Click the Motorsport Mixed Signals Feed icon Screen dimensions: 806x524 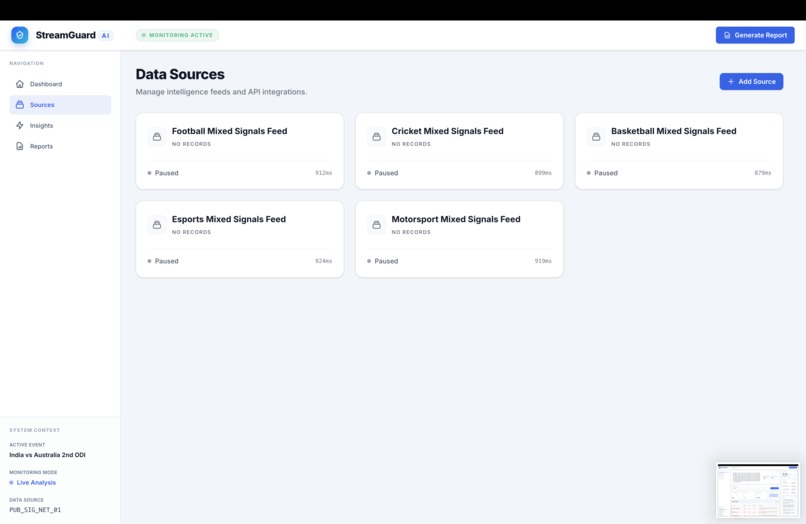[x=376, y=225]
